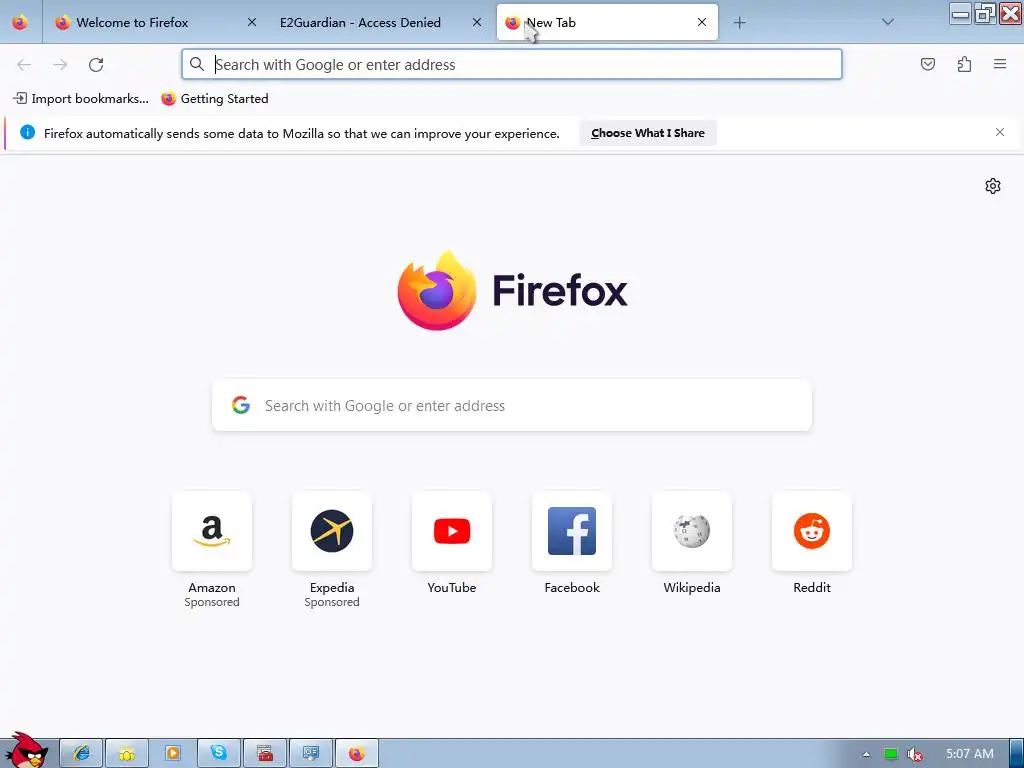Go forward one page
Viewport: 1024px width, 768px height.
(x=60, y=65)
